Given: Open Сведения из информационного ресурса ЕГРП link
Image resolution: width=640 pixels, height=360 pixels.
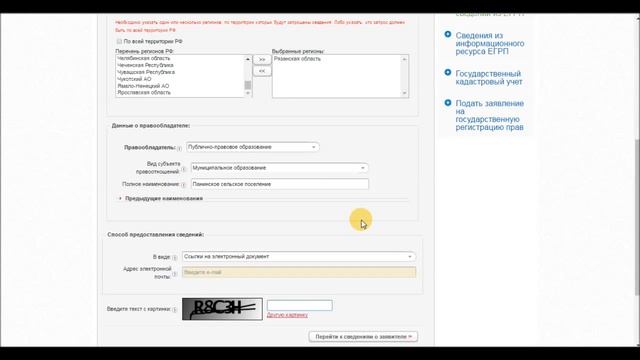Looking at the screenshot, I should point(490,43).
